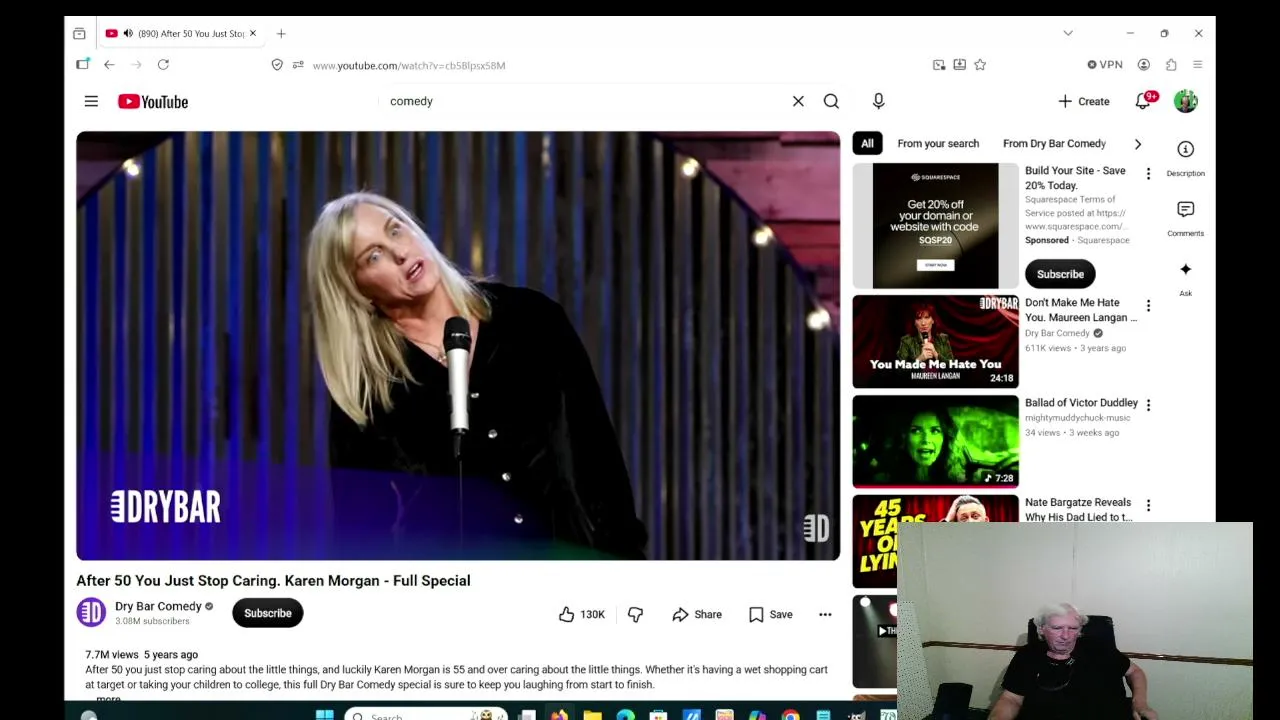Open options for Nate Bargatze video
This screenshot has width=1280, height=720.
pos(1148,506)
